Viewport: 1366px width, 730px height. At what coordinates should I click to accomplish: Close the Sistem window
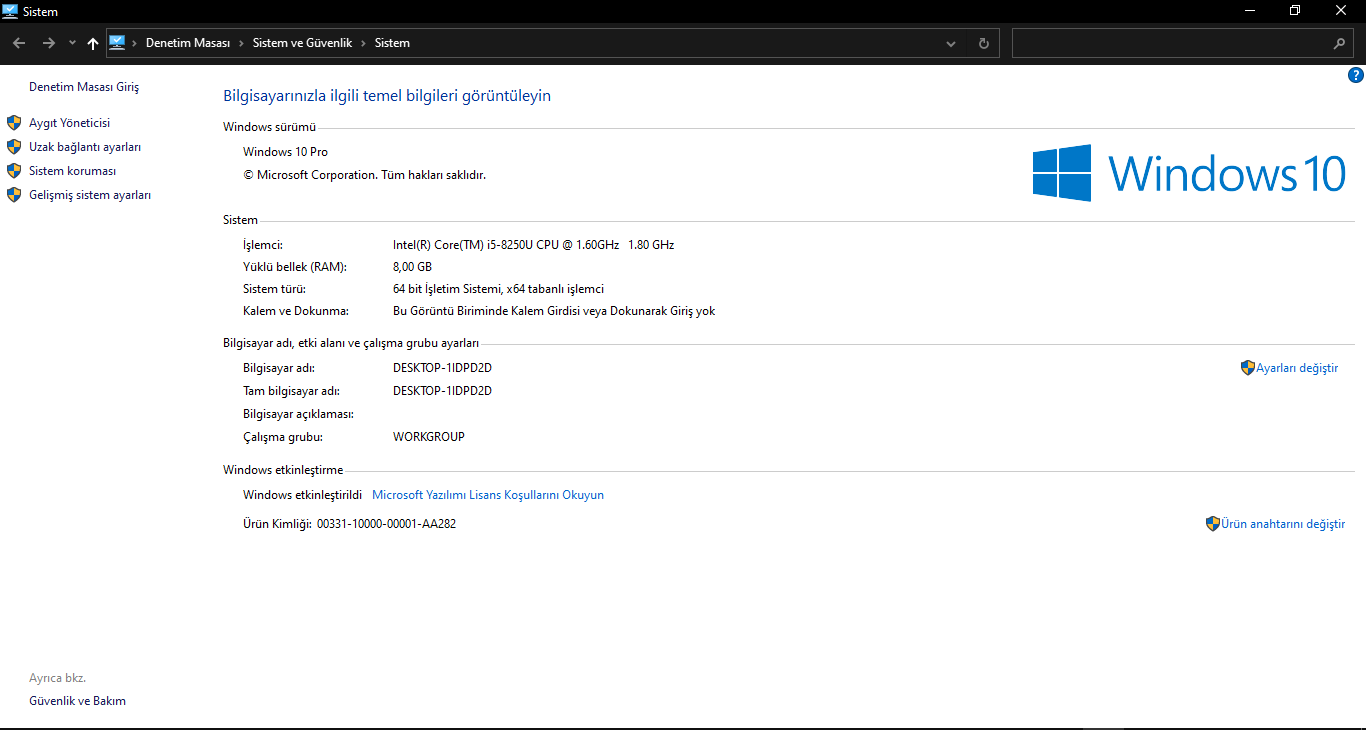(x=1341, y=11)
